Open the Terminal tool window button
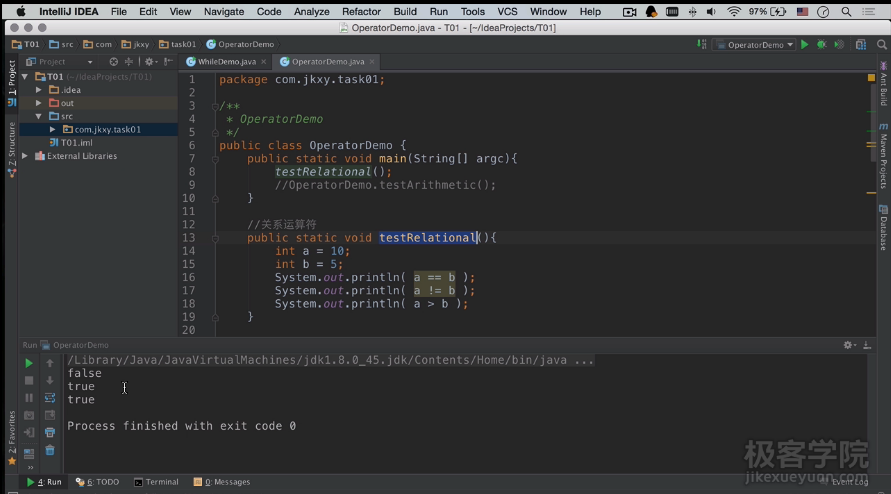891x494 pixels. (x=156, y=482)
